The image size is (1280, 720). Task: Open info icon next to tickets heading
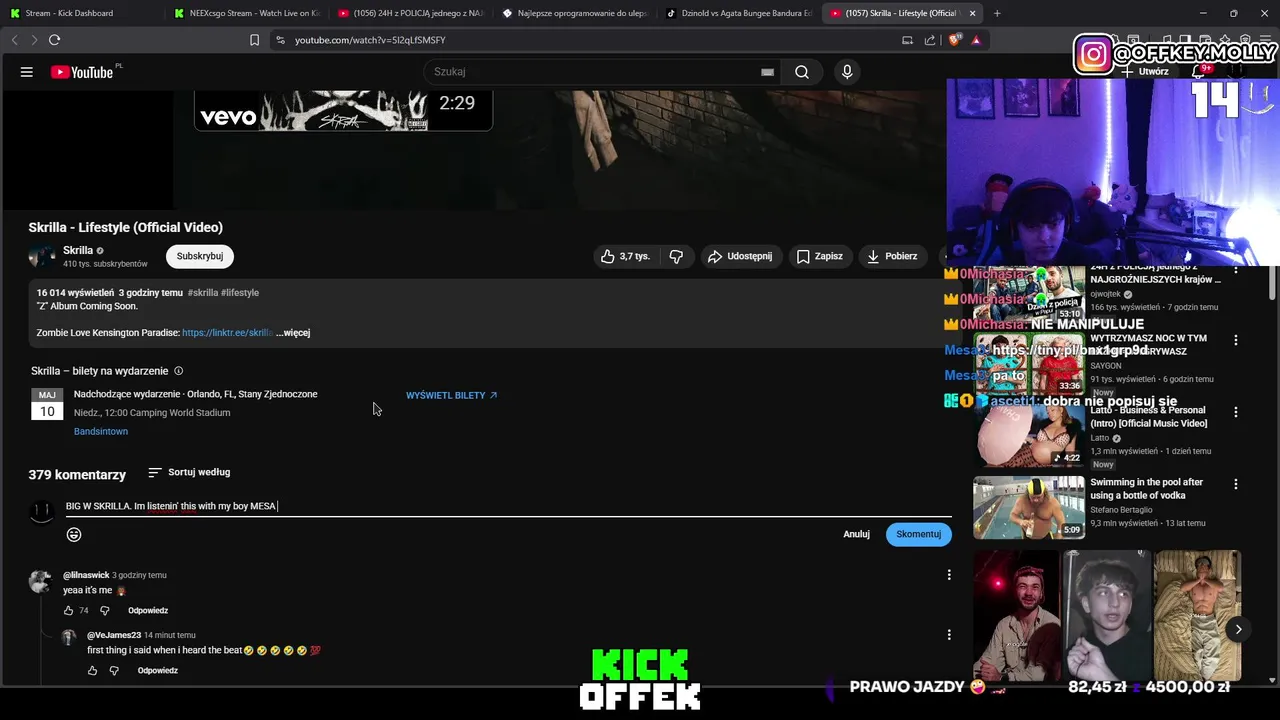point(179,371)
